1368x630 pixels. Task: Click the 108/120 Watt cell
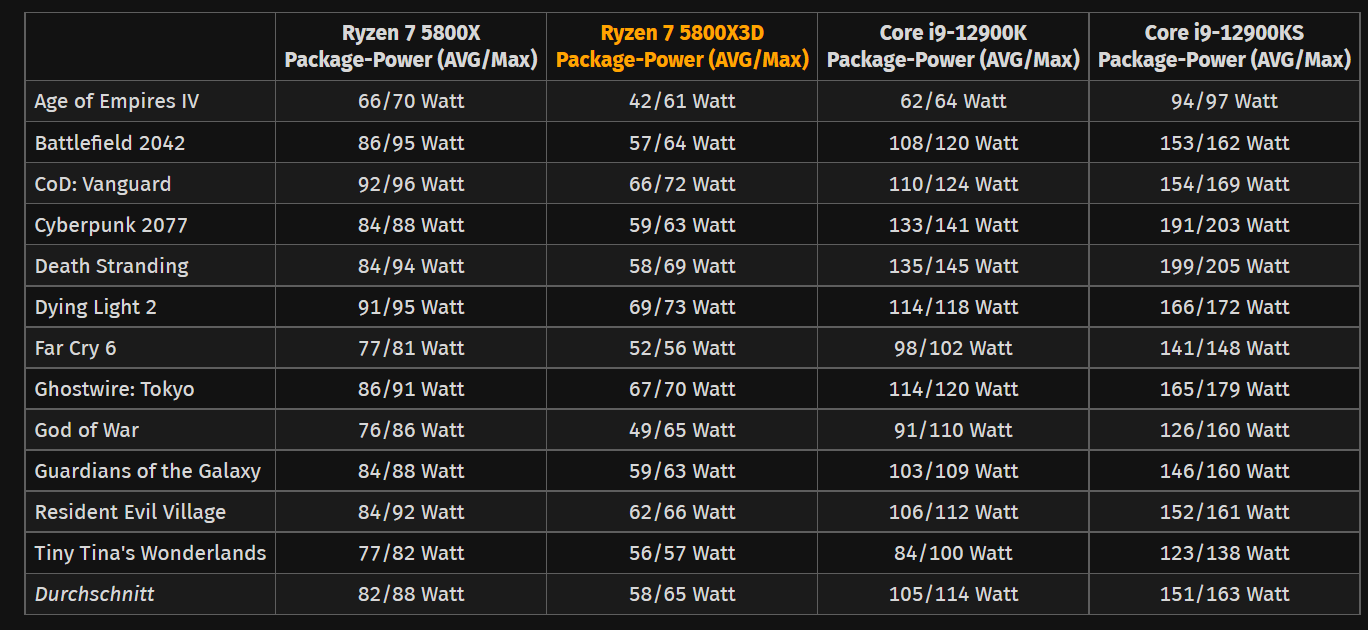click(953, 143)
